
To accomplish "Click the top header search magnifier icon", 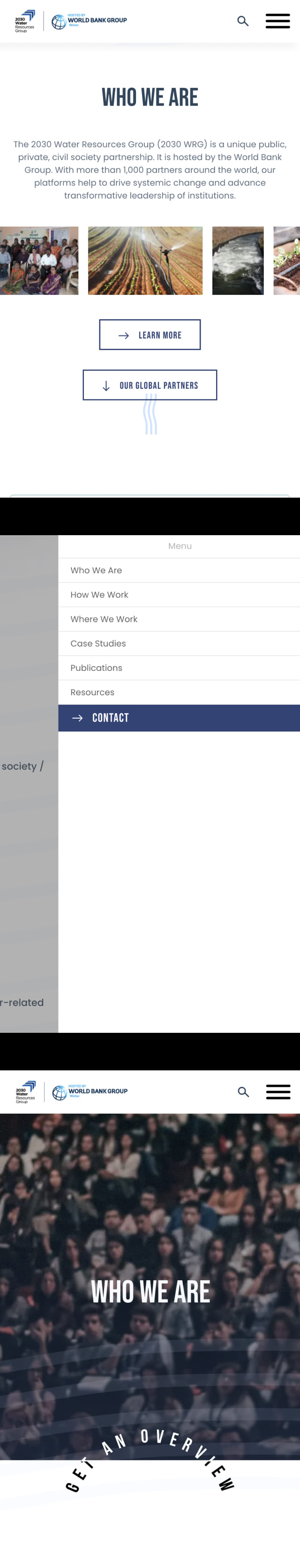I will 243,21.
